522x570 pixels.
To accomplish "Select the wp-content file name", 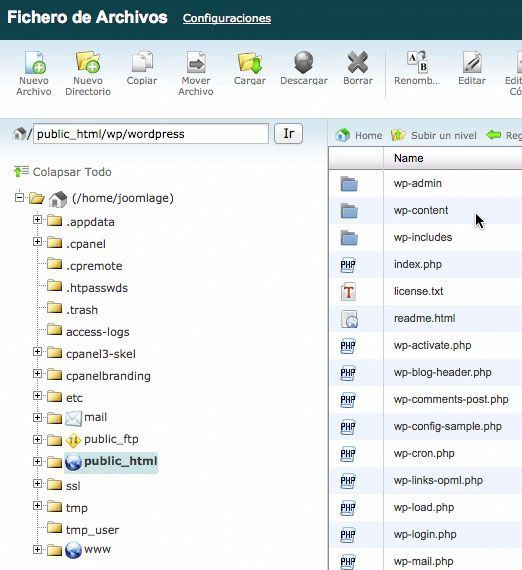I will (421, 210).
